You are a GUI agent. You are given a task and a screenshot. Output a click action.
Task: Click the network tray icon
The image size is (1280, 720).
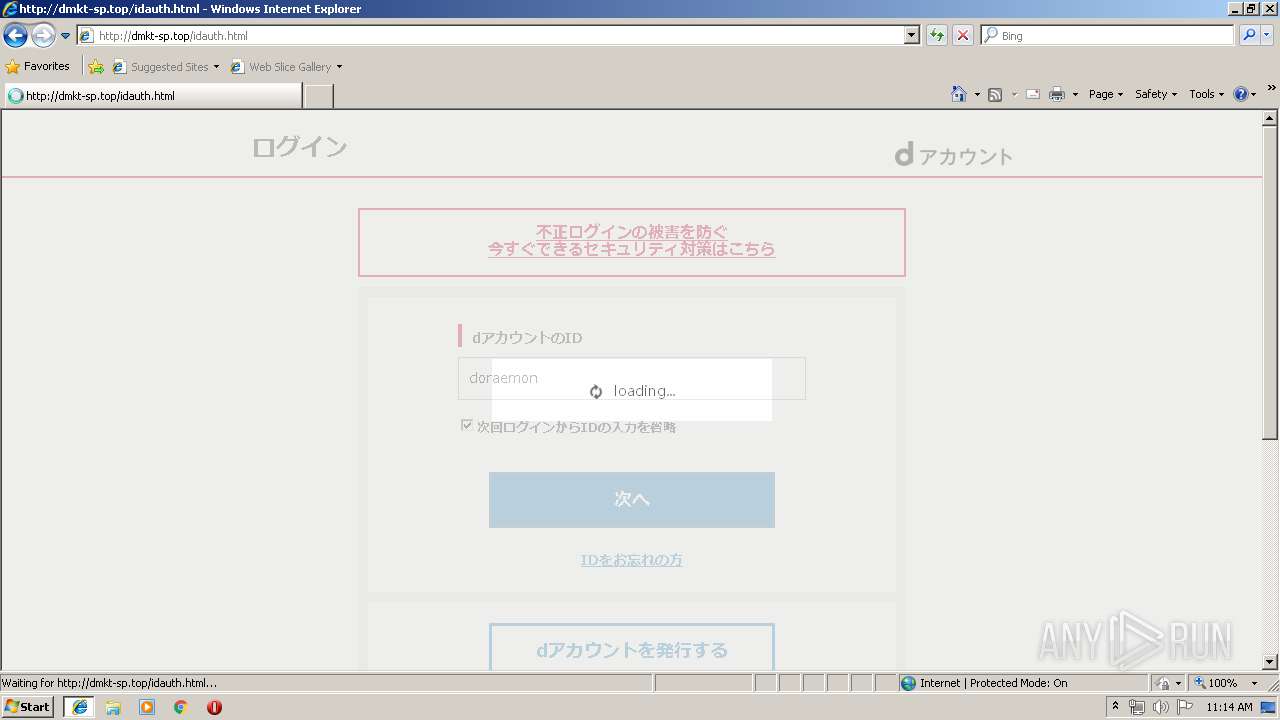click(x=1137, y=707)
